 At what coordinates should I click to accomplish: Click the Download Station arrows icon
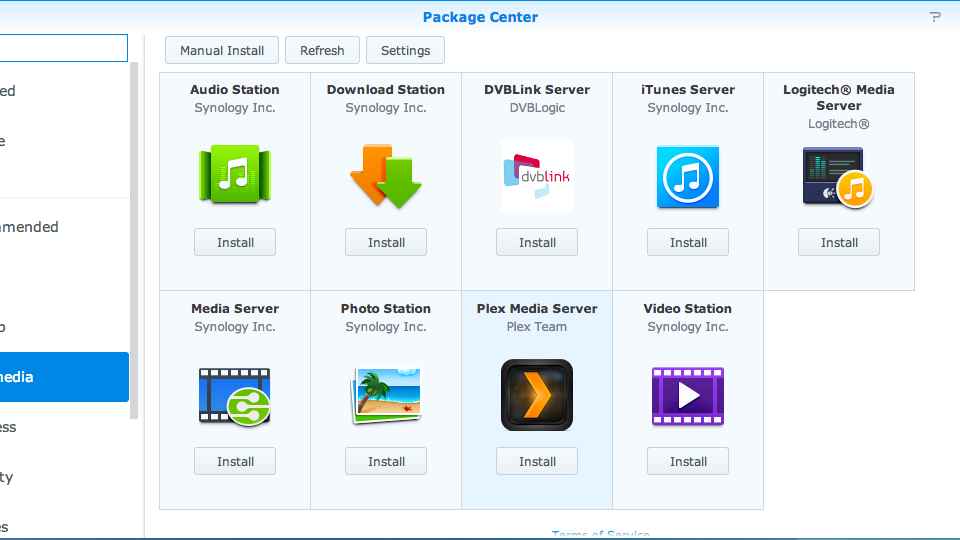click(x=386, y=176)
